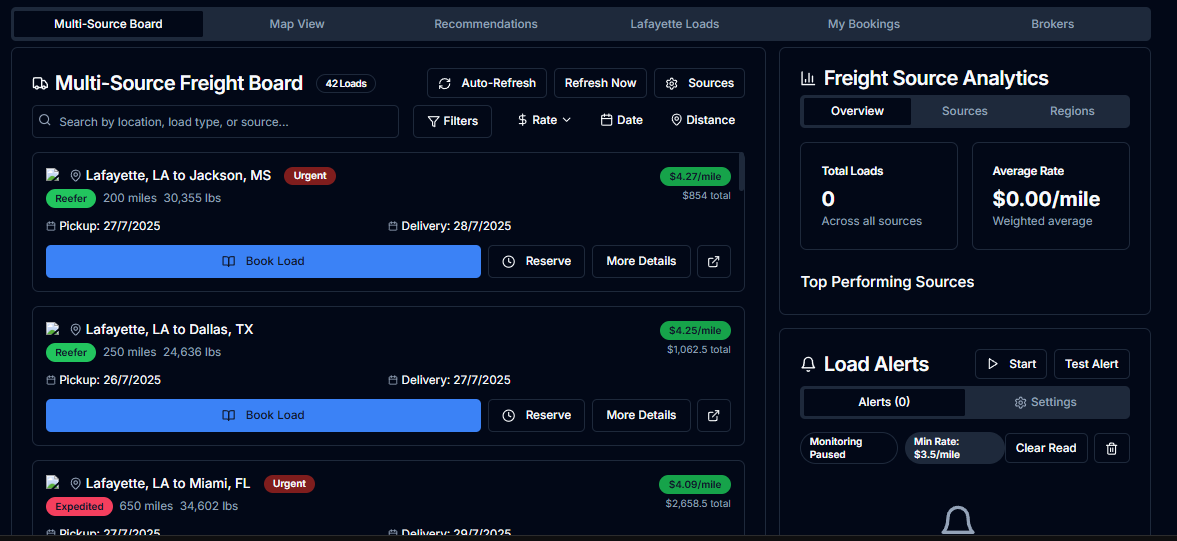This screenshot has width=1177, height=541.
Task: Open the My Bookings tab
Action: pyautogui.click(x=863, y=24)
